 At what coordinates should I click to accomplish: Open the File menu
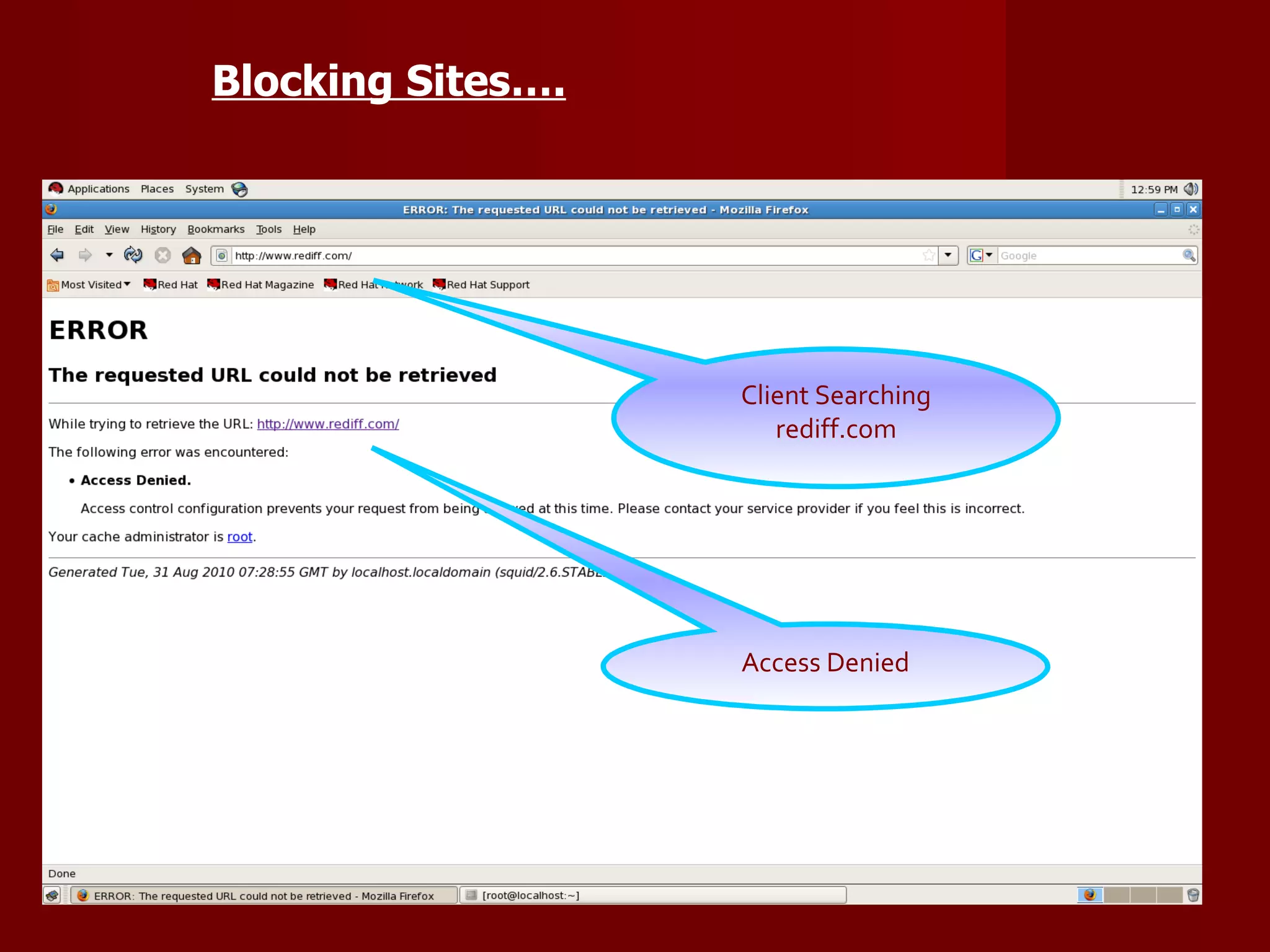click(x=55, y=229)
